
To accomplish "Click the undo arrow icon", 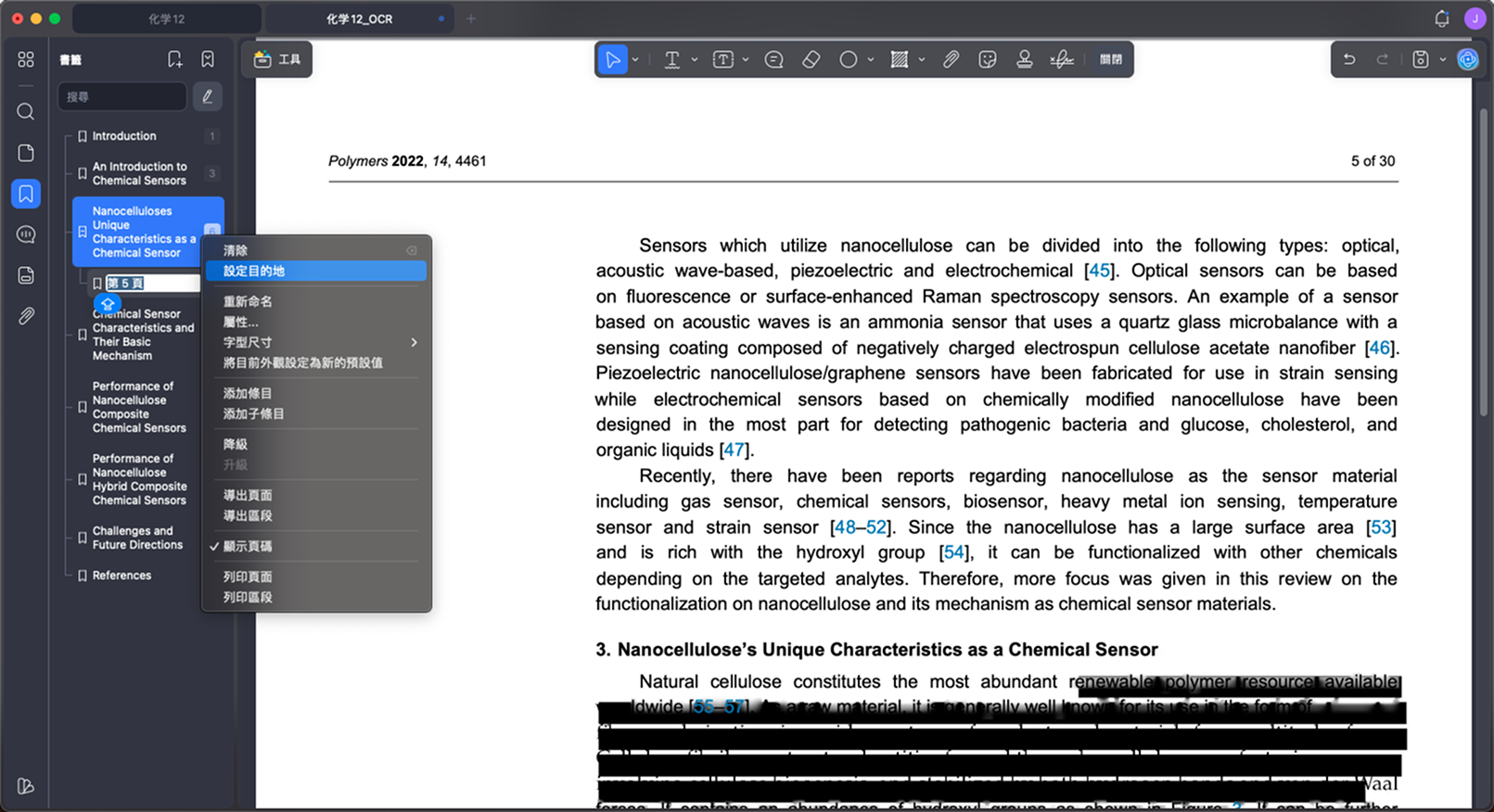I will [x=1349, y=59].
